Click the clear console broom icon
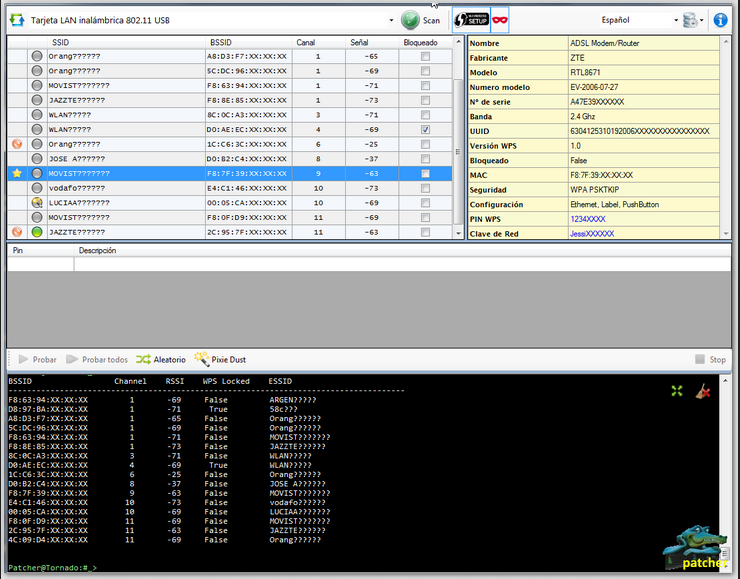Viewport: 740px width, 579px height. (703, 391)
